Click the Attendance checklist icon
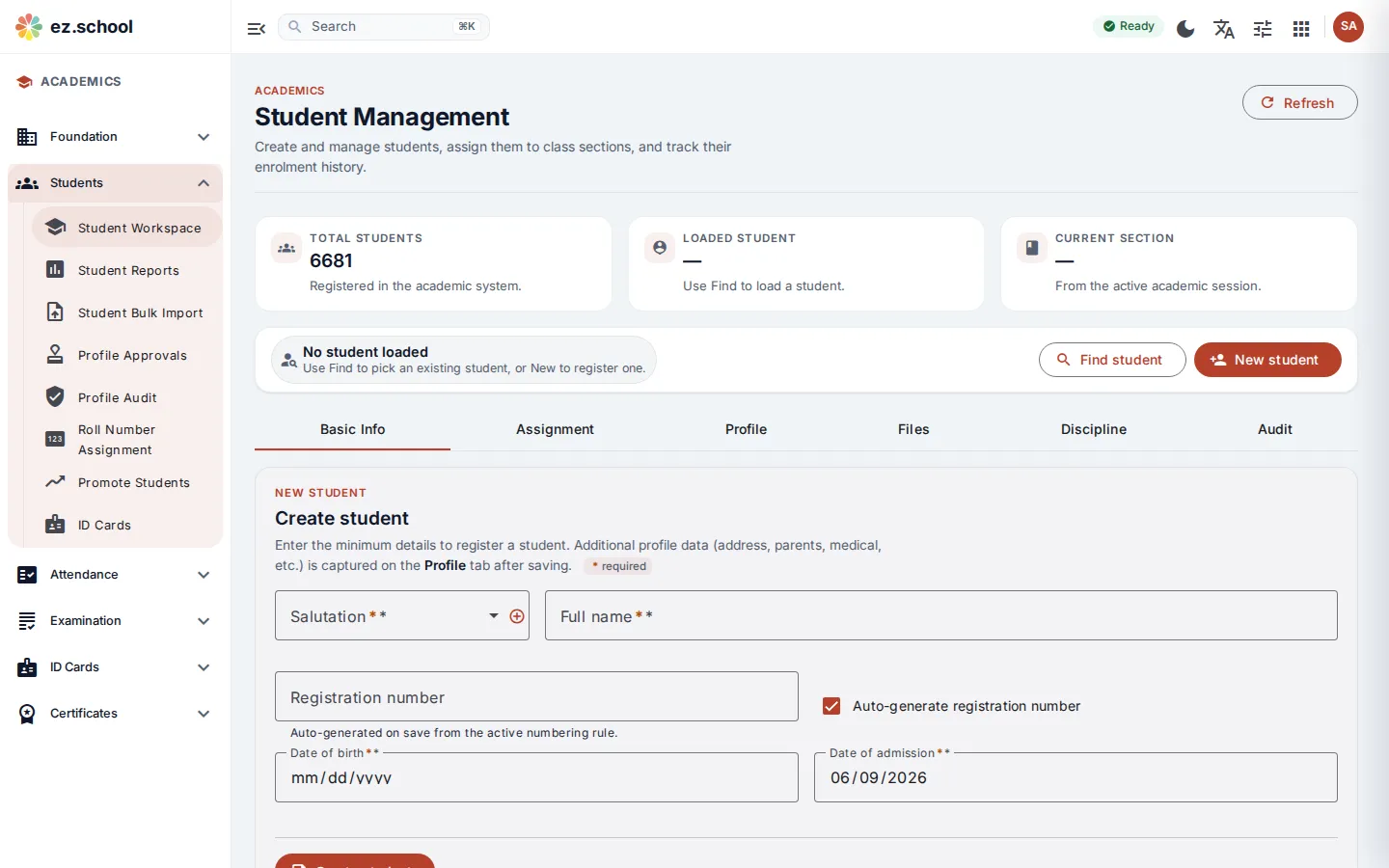The image size is (1389, 868). (27, 575)
